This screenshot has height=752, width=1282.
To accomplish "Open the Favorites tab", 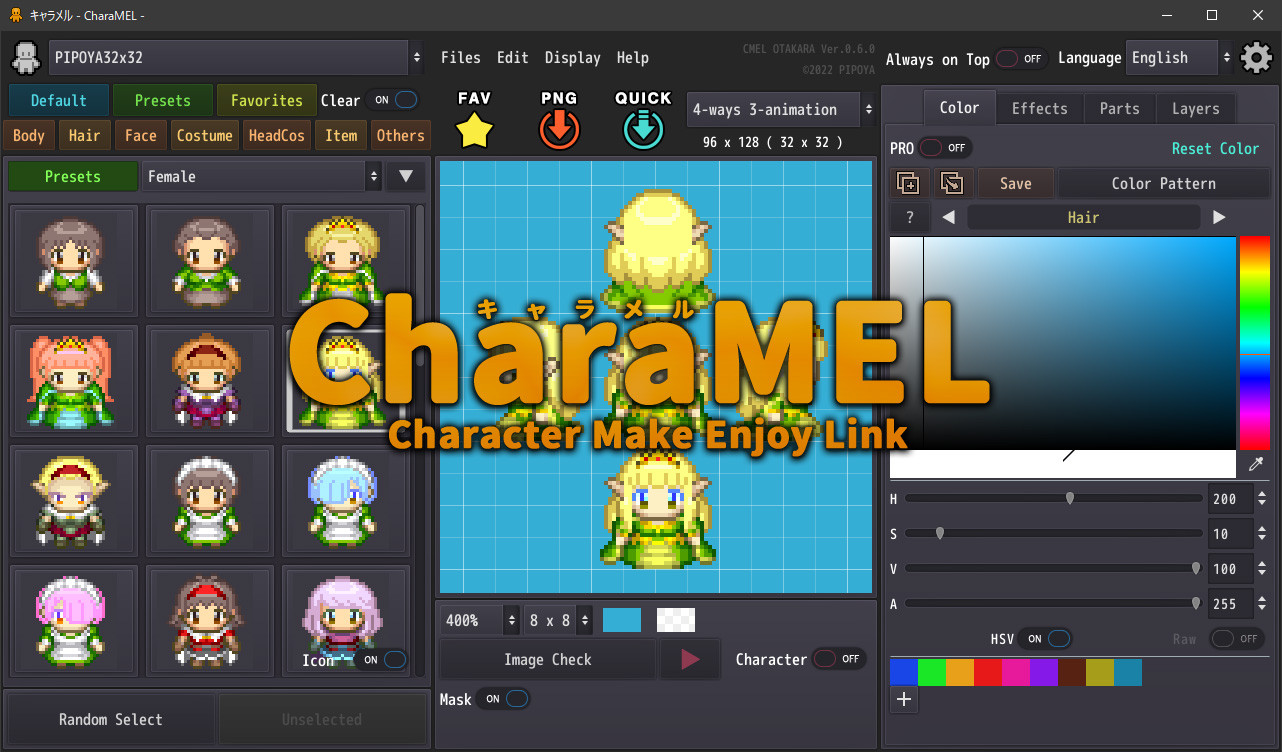I will click(266, 100).
